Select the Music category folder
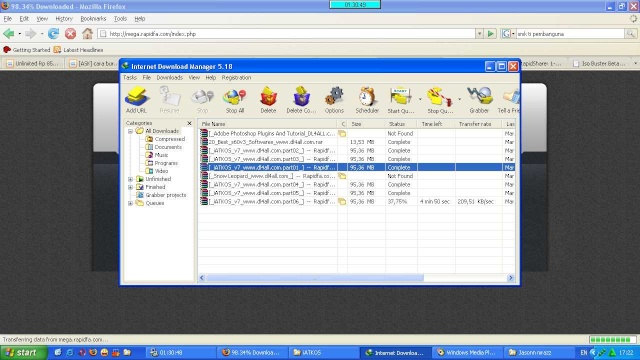The image size is (640, 360). pos(157,155)
